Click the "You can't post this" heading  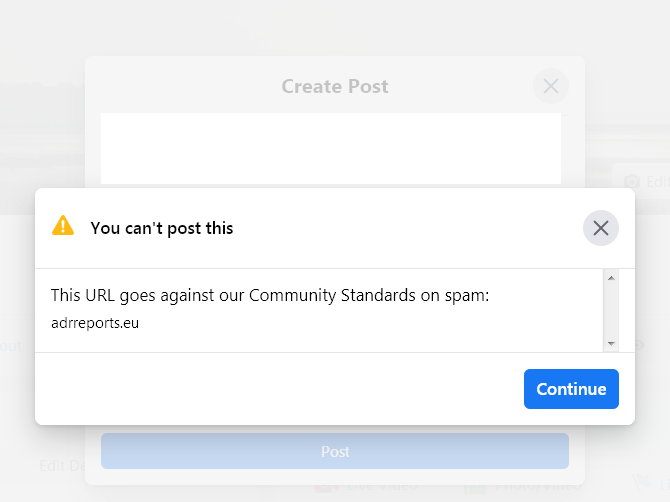point(162,228)
